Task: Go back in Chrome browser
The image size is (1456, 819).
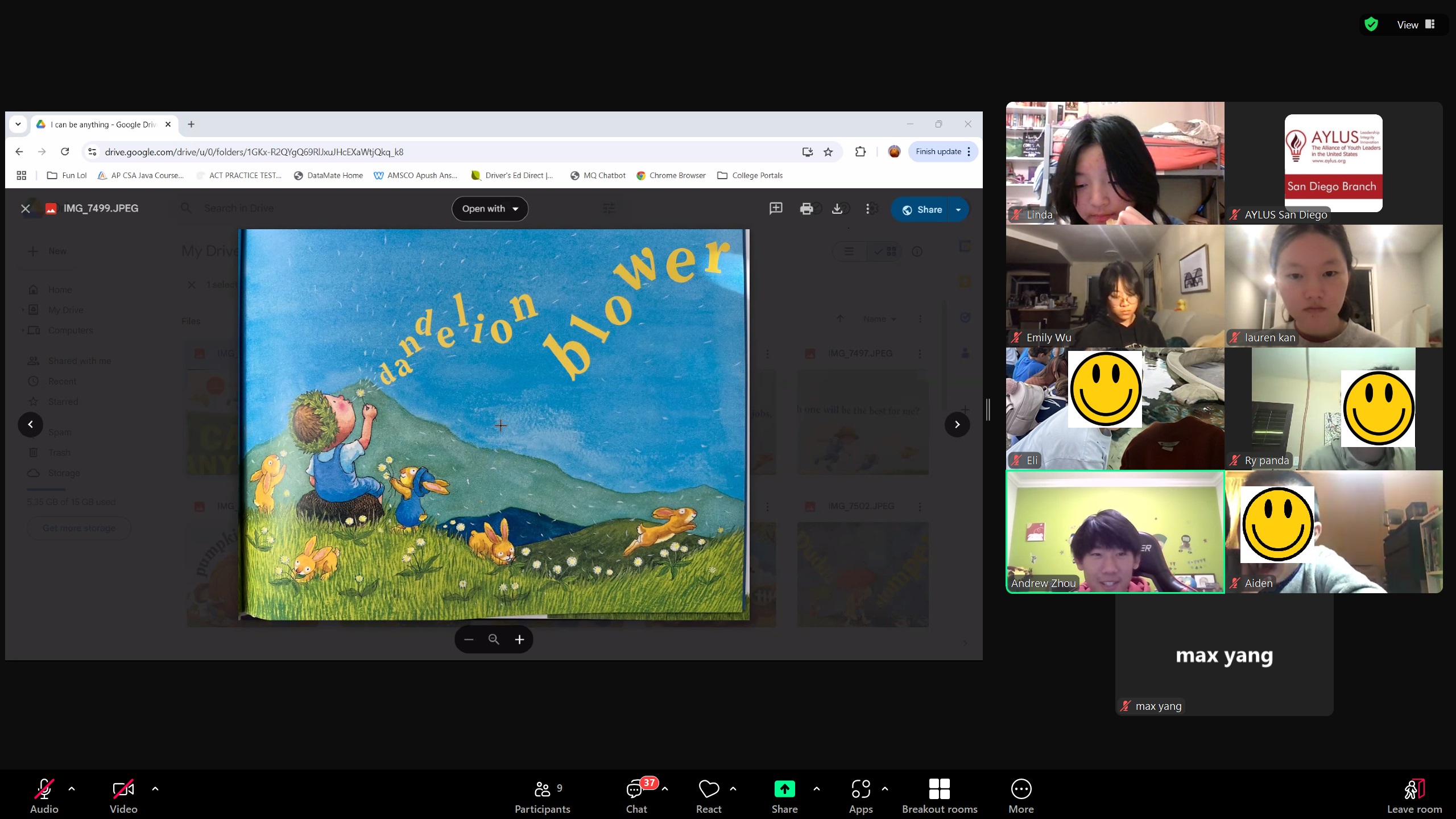Action: [19, 152]
